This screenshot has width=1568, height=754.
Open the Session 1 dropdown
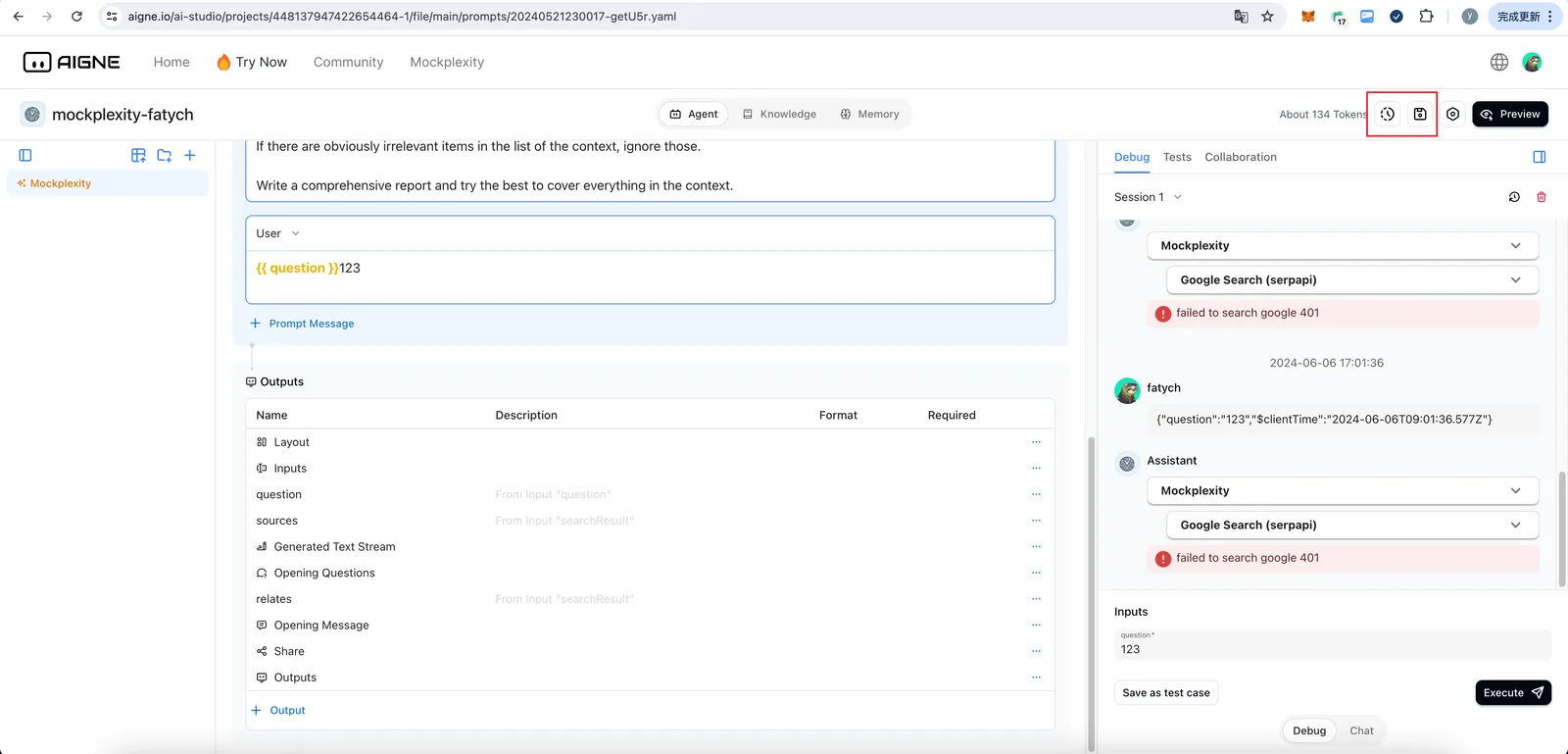click(1148, 197)
